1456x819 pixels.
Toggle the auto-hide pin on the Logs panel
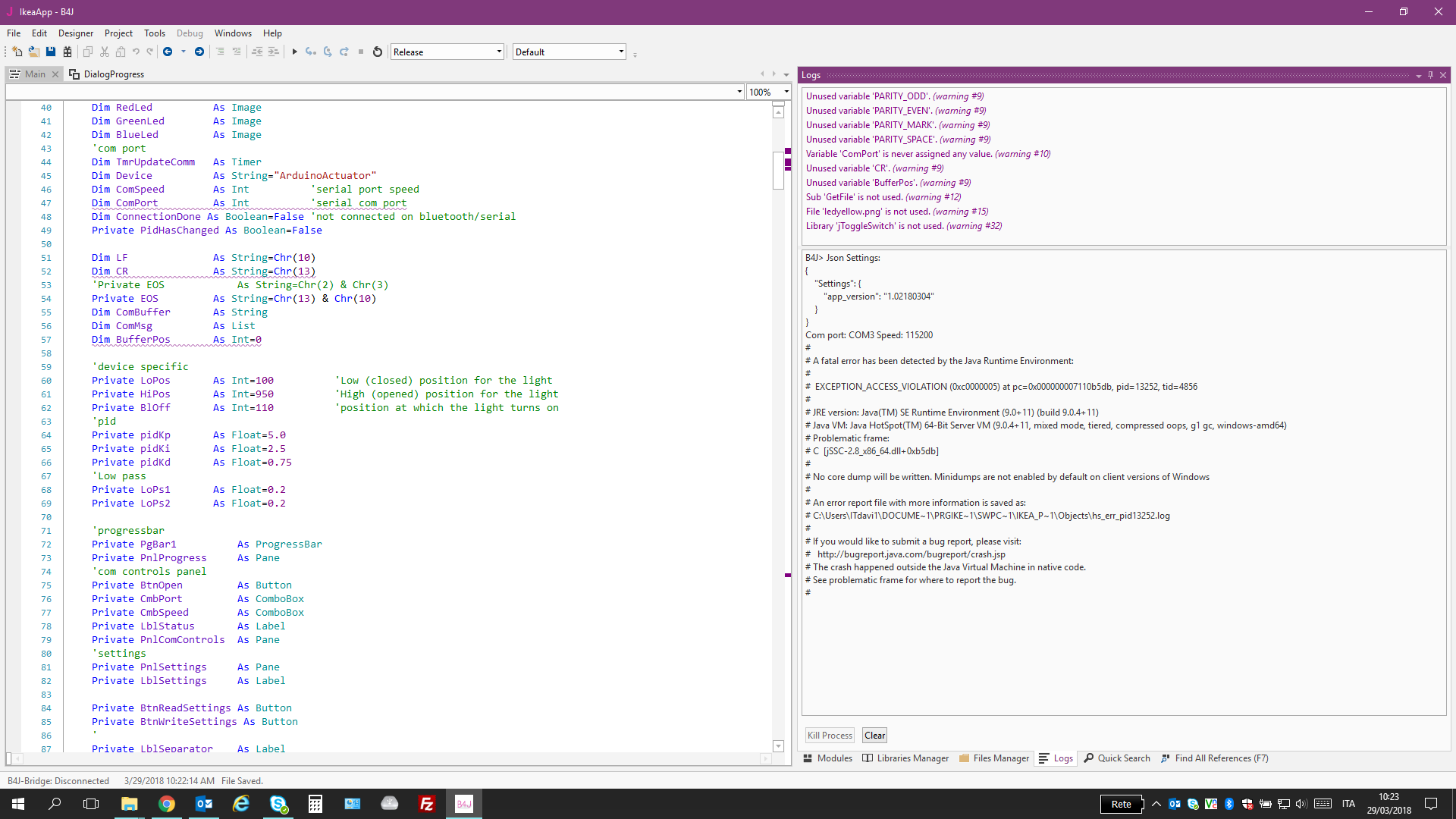pos(1430,75)
